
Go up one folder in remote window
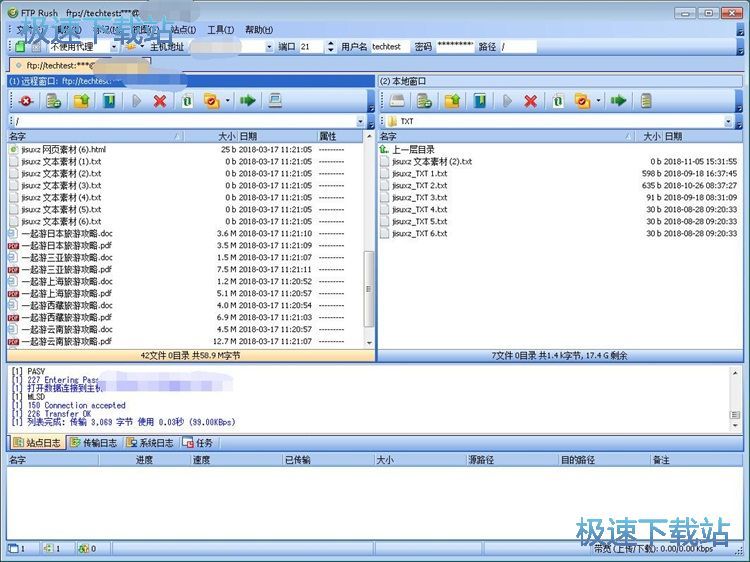[81, 101]
